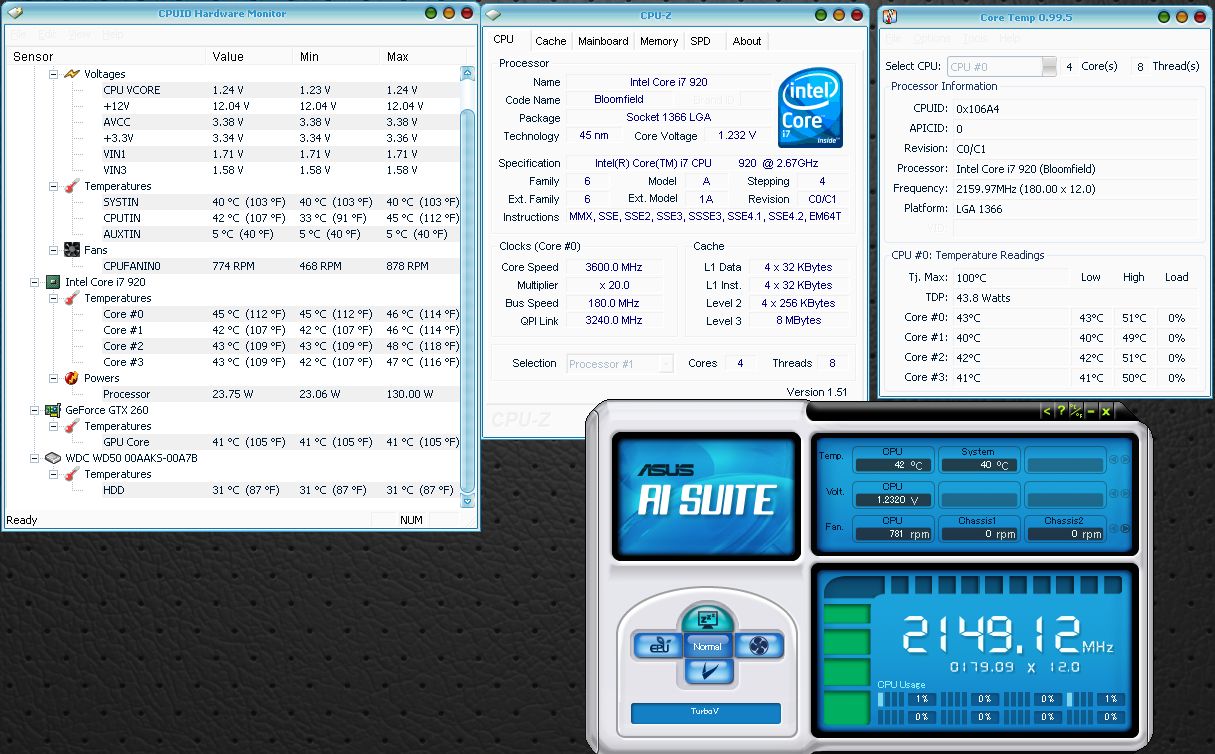
Task: Click the flame icon beside the Powers node
Action: pyautogui.click(x=72, y=378)
